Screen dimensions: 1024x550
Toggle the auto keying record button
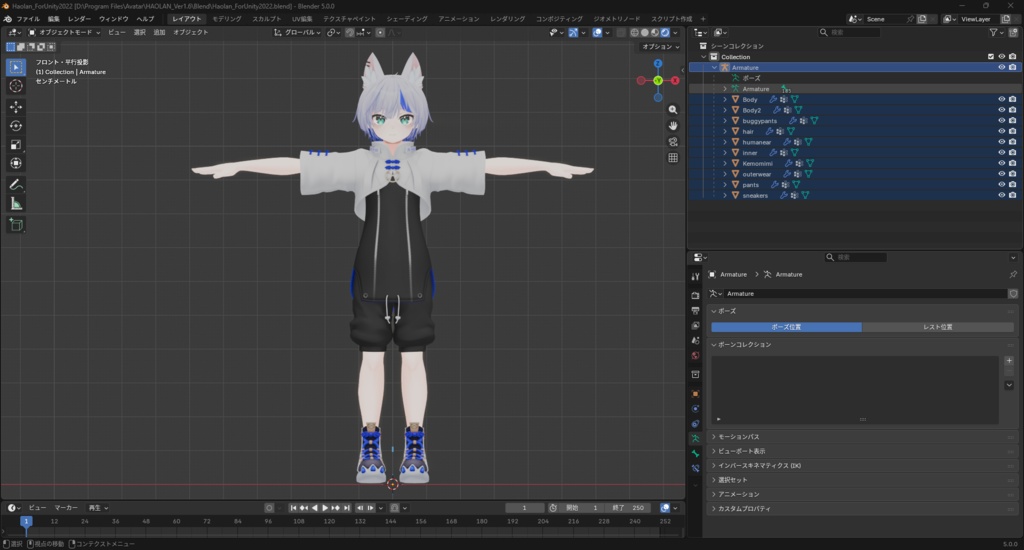pos(269,508)
